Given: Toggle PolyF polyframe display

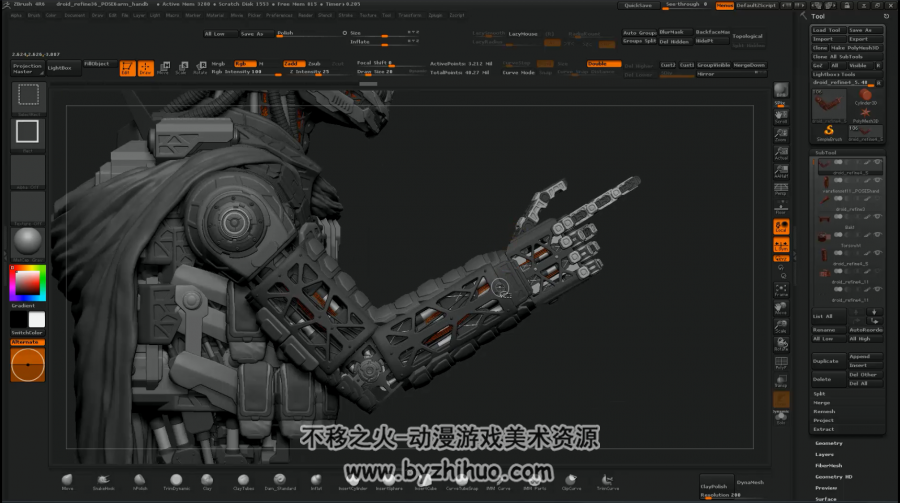Looking at the screenshot, I should point(781,362).
